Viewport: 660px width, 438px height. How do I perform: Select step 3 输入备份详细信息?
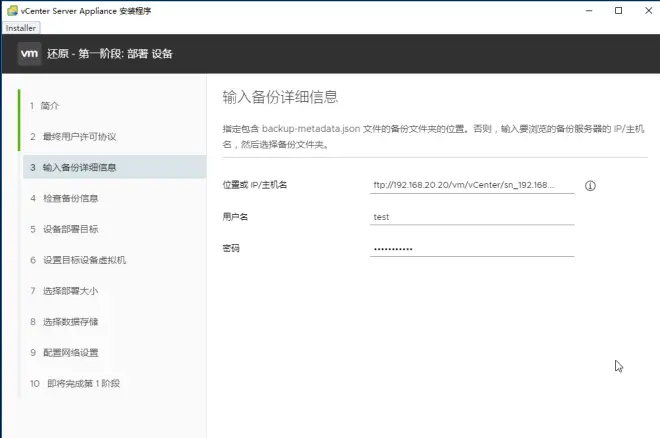tap(114, 167)
